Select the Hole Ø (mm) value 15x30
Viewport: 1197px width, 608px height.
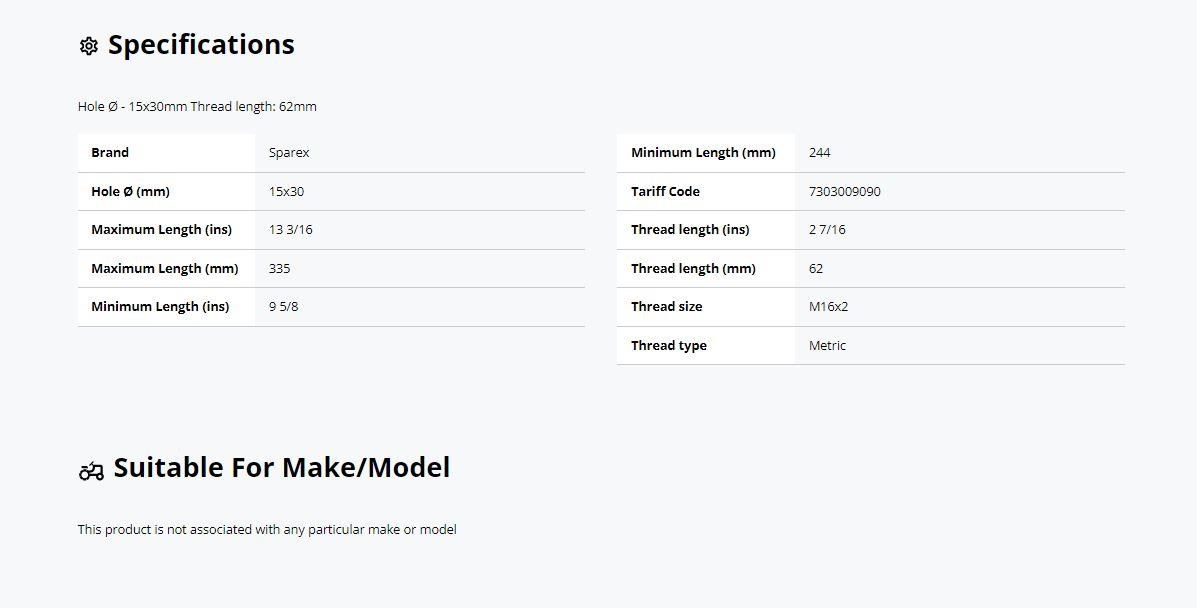pos(286,192)
